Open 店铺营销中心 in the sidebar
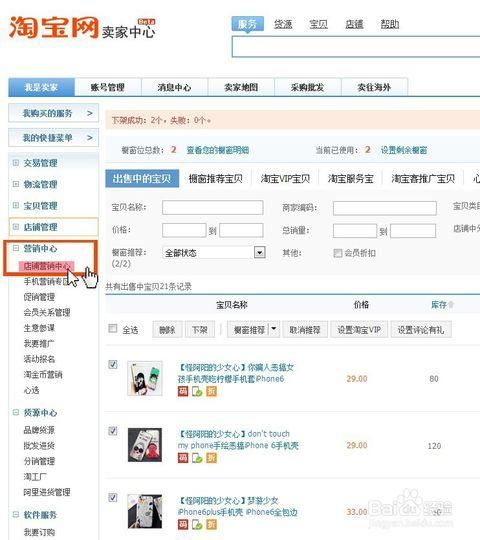Viewport: 480px width, 540px height. tap(47, 266)
